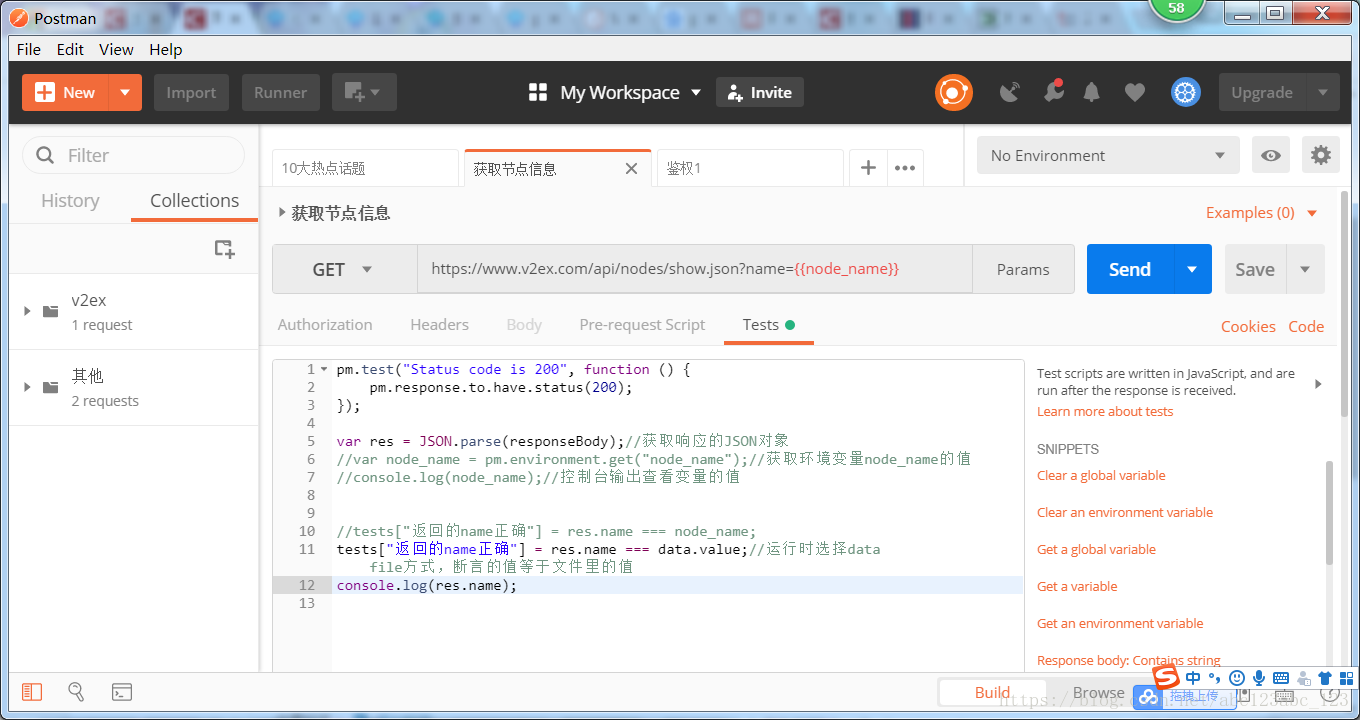Send the request
This screenshot has height=720, width=1360.
point(1130,269)
